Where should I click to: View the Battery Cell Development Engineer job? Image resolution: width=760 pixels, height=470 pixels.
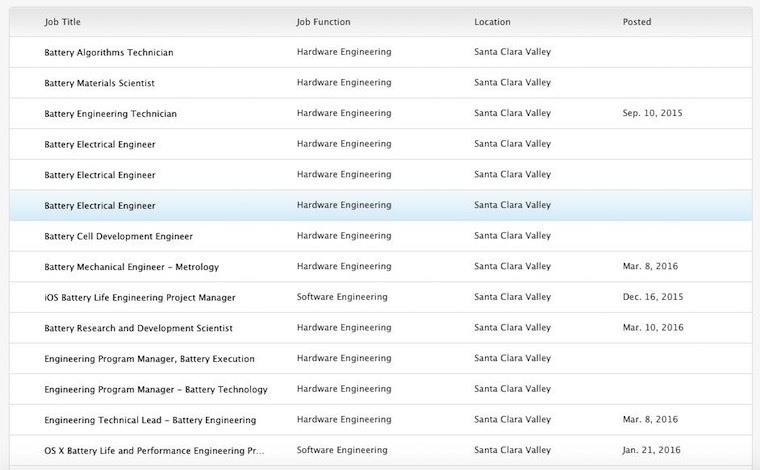tap(118, 237)
